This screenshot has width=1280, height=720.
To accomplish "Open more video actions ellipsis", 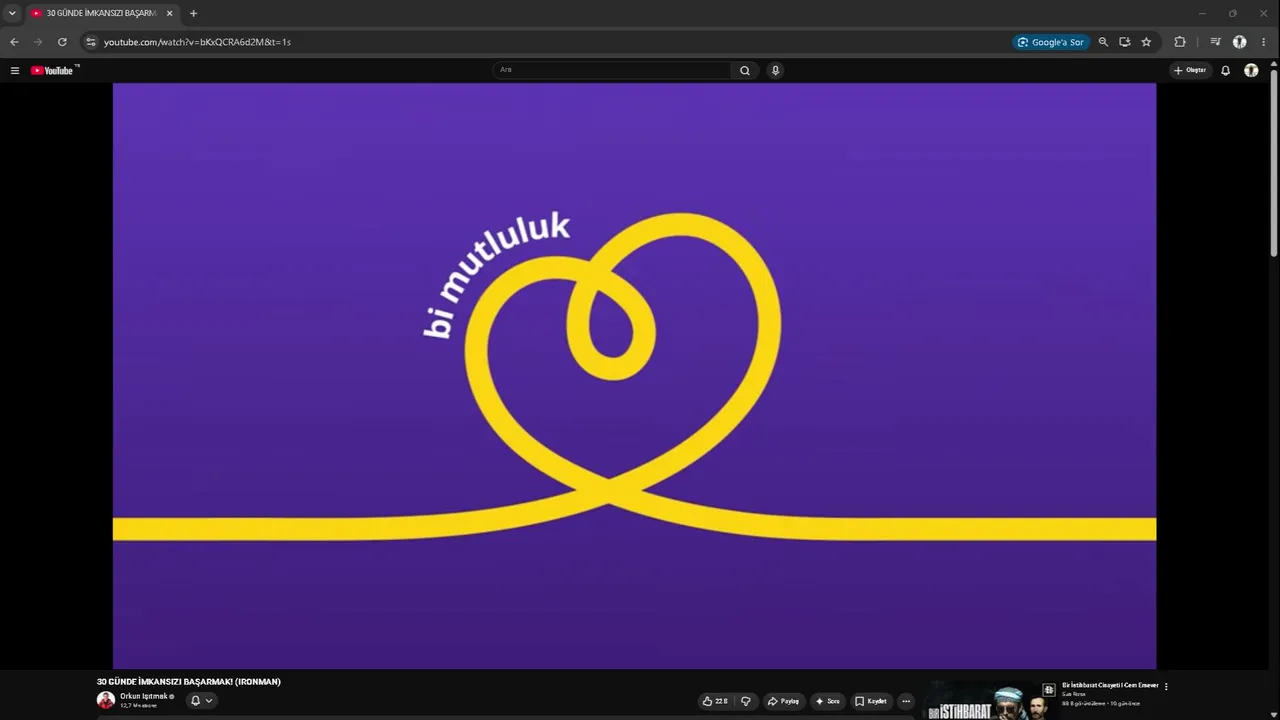I will coord(906,701).
